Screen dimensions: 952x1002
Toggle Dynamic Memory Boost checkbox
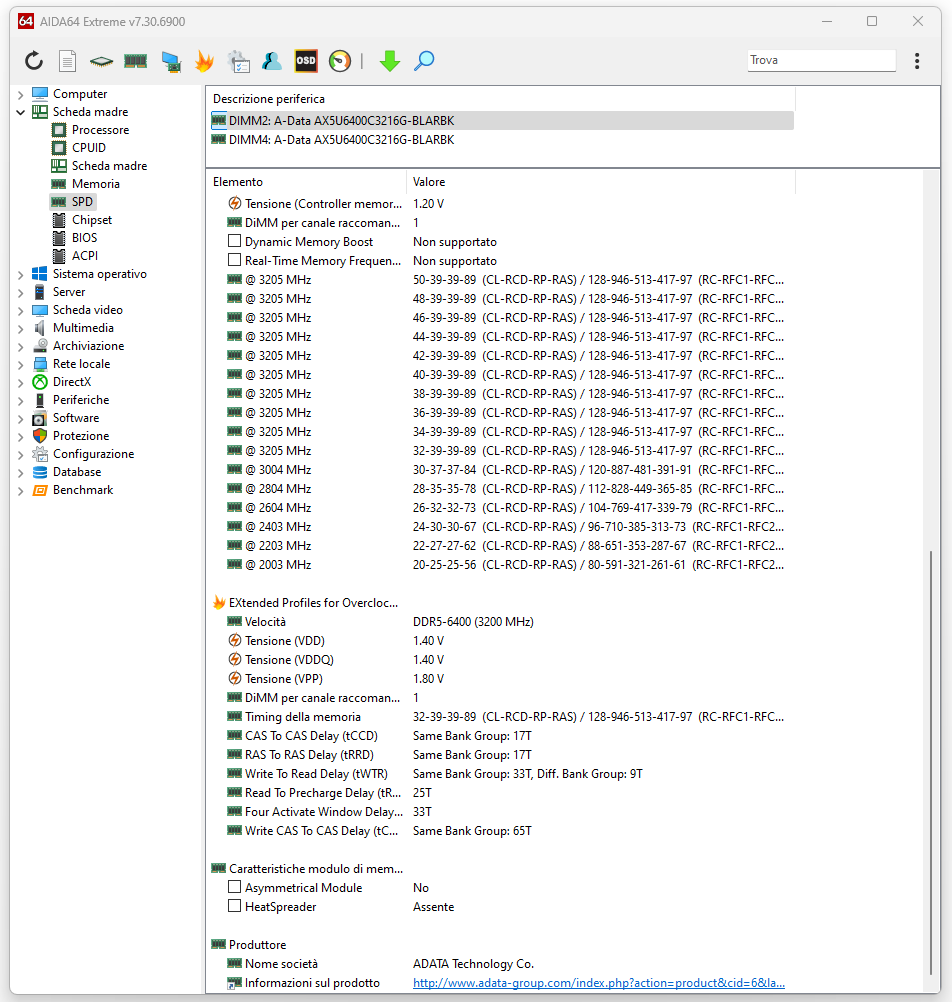tap(234, 241)
